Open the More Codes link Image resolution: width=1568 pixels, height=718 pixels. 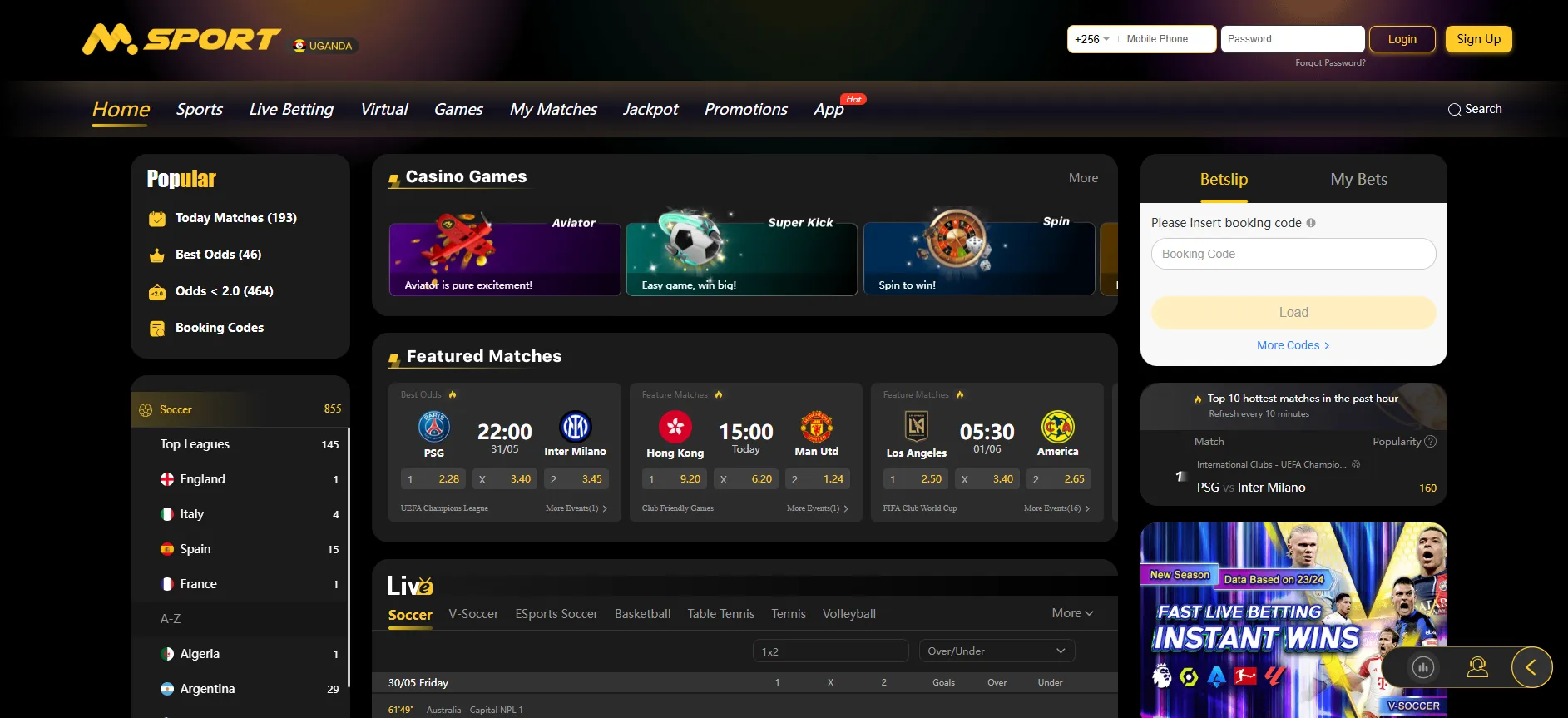tap(1293, 345)
